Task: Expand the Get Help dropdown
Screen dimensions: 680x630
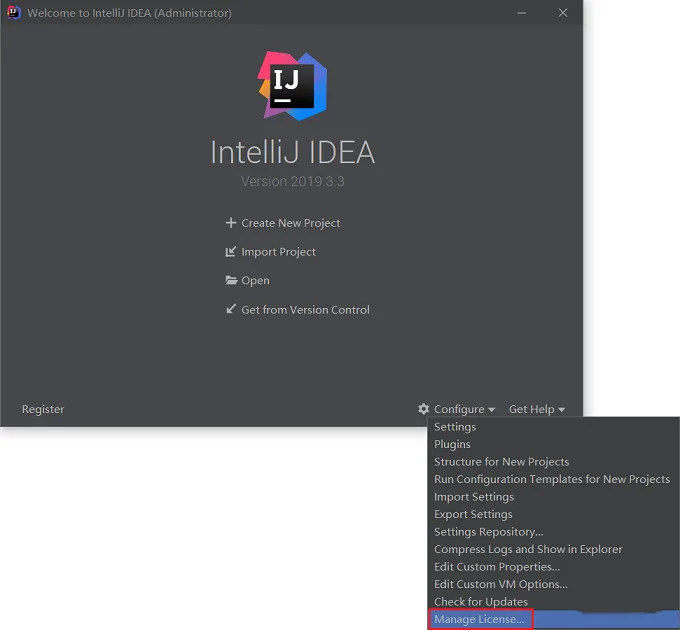Action: (537, 409)
